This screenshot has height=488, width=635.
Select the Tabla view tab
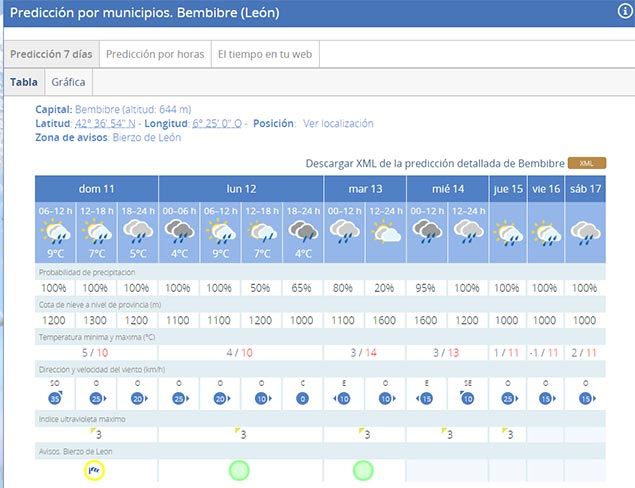pyautogui.click(x=23, y=82)
